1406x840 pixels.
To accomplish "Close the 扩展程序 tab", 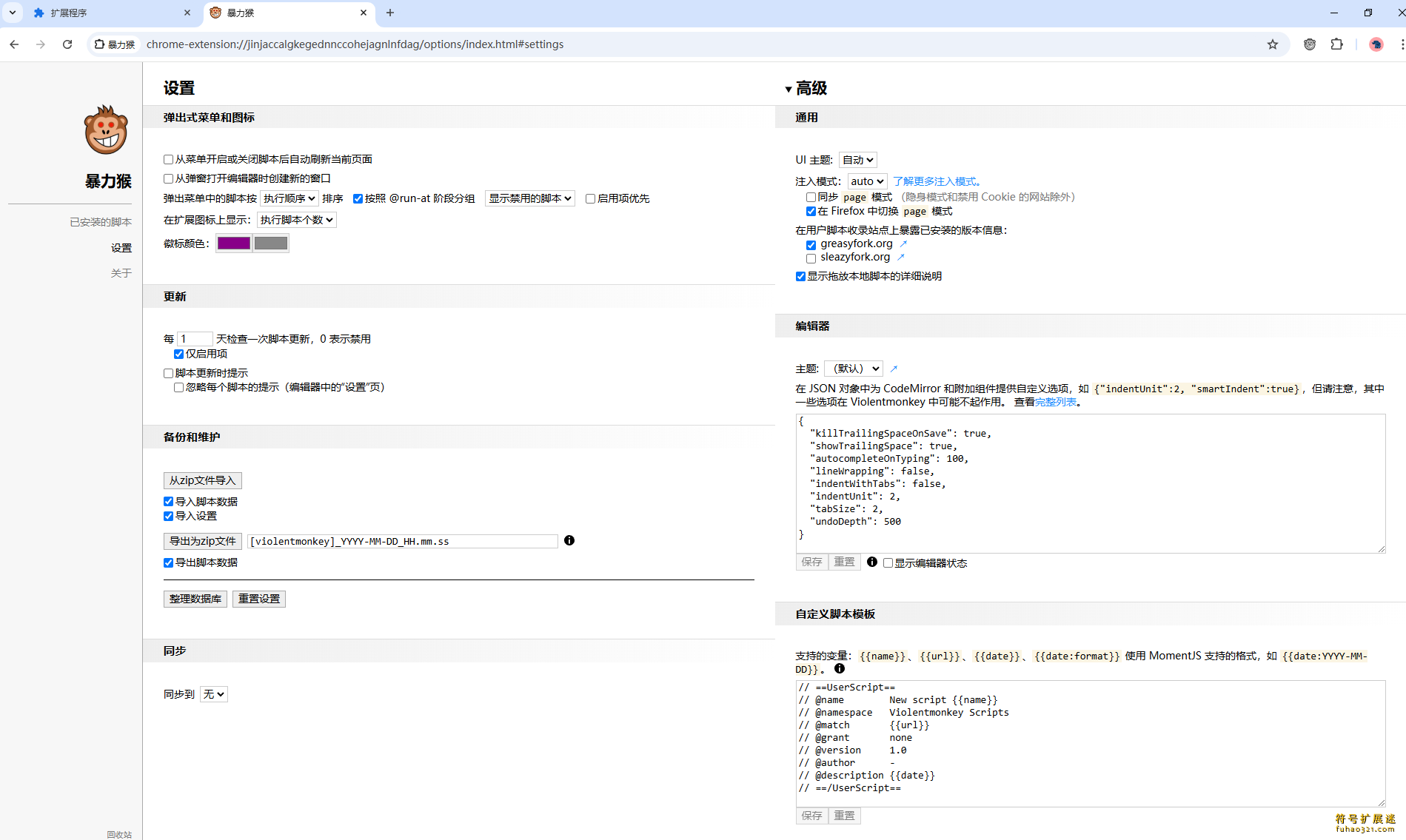I will tap(187, 13).
